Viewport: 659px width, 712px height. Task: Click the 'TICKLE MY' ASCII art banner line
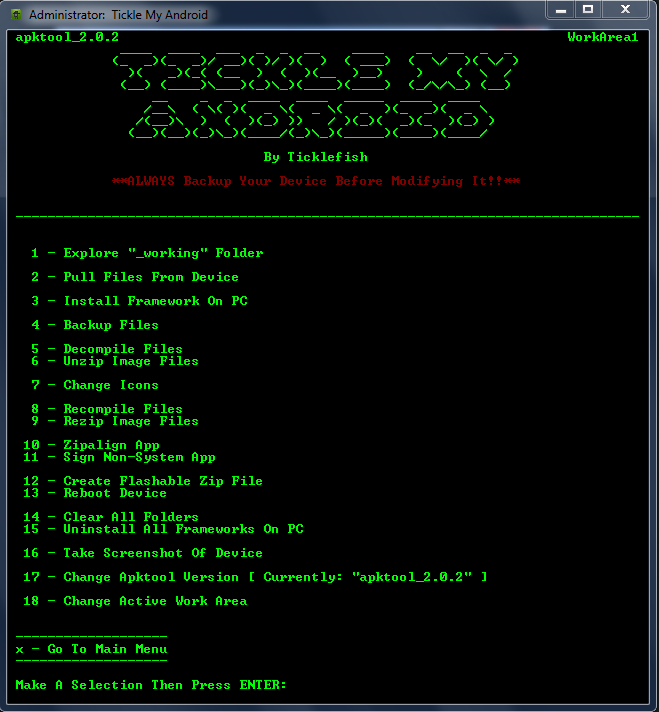coord(316,71)
